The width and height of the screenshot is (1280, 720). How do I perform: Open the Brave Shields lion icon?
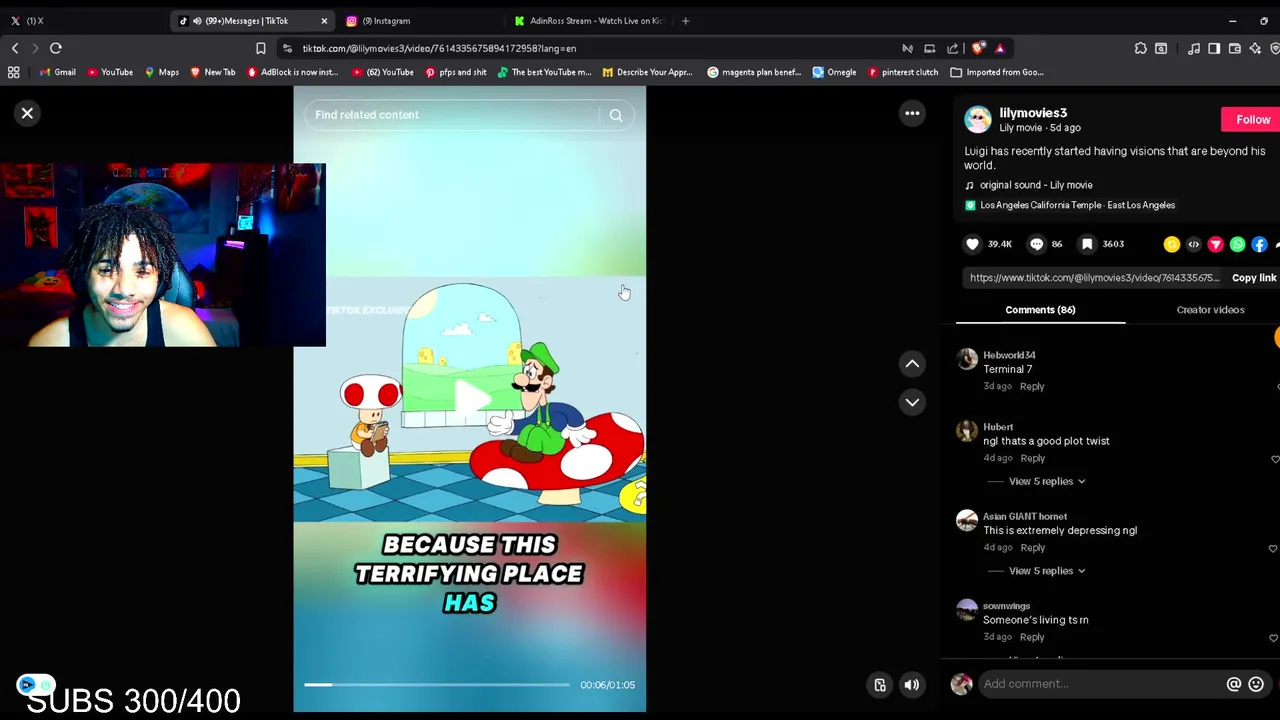(978, 48)
